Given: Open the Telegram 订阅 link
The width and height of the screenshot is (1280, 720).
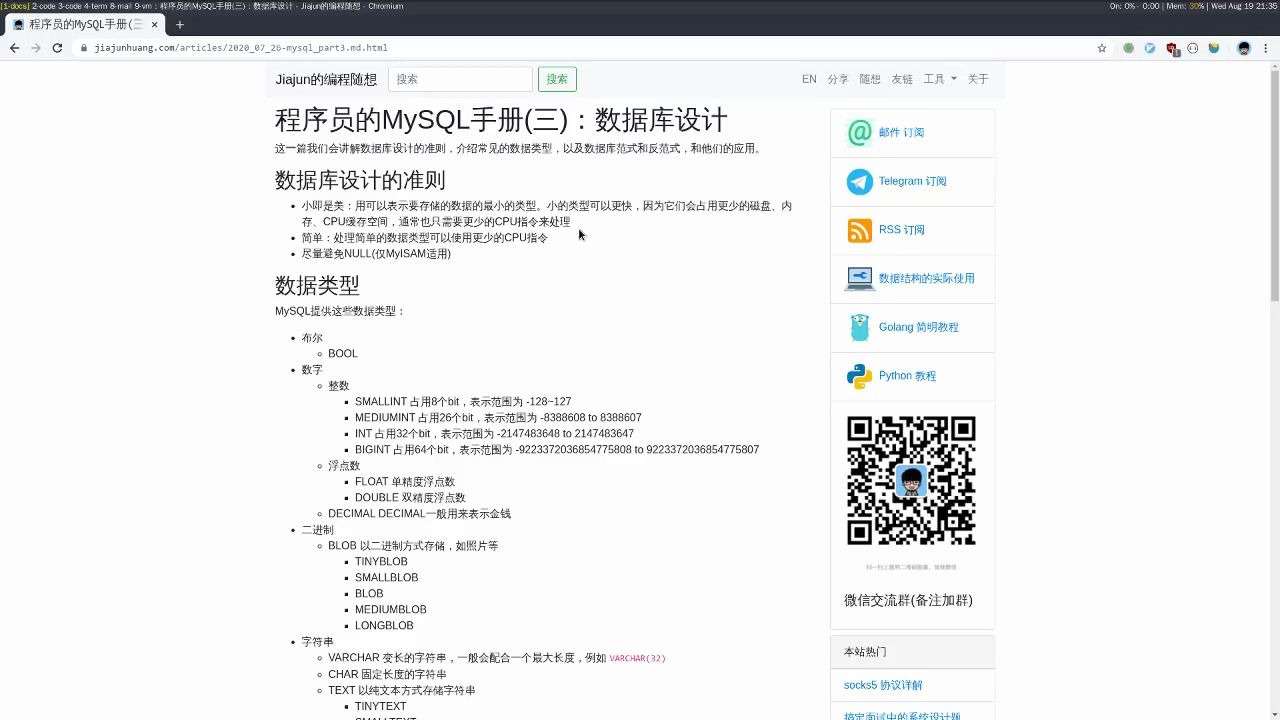Looking at the screenshot, I should tap(912, 181).
